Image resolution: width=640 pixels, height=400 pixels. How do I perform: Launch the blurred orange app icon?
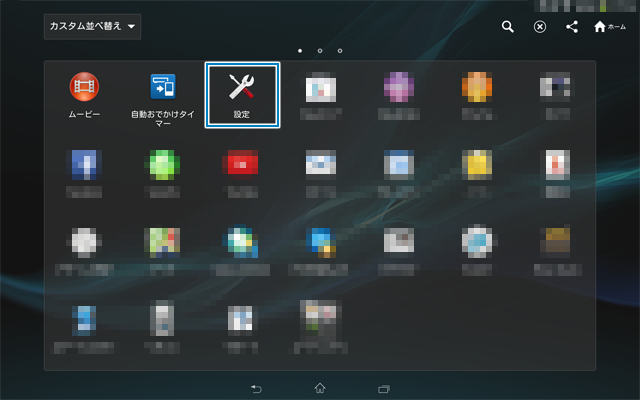(x=477, y=89)
